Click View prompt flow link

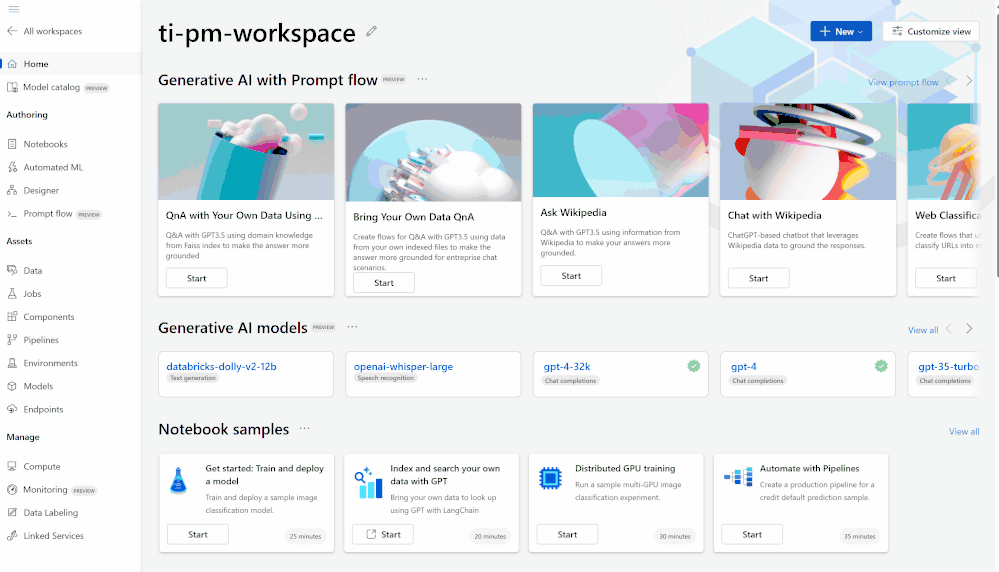(x=903, y=82)
